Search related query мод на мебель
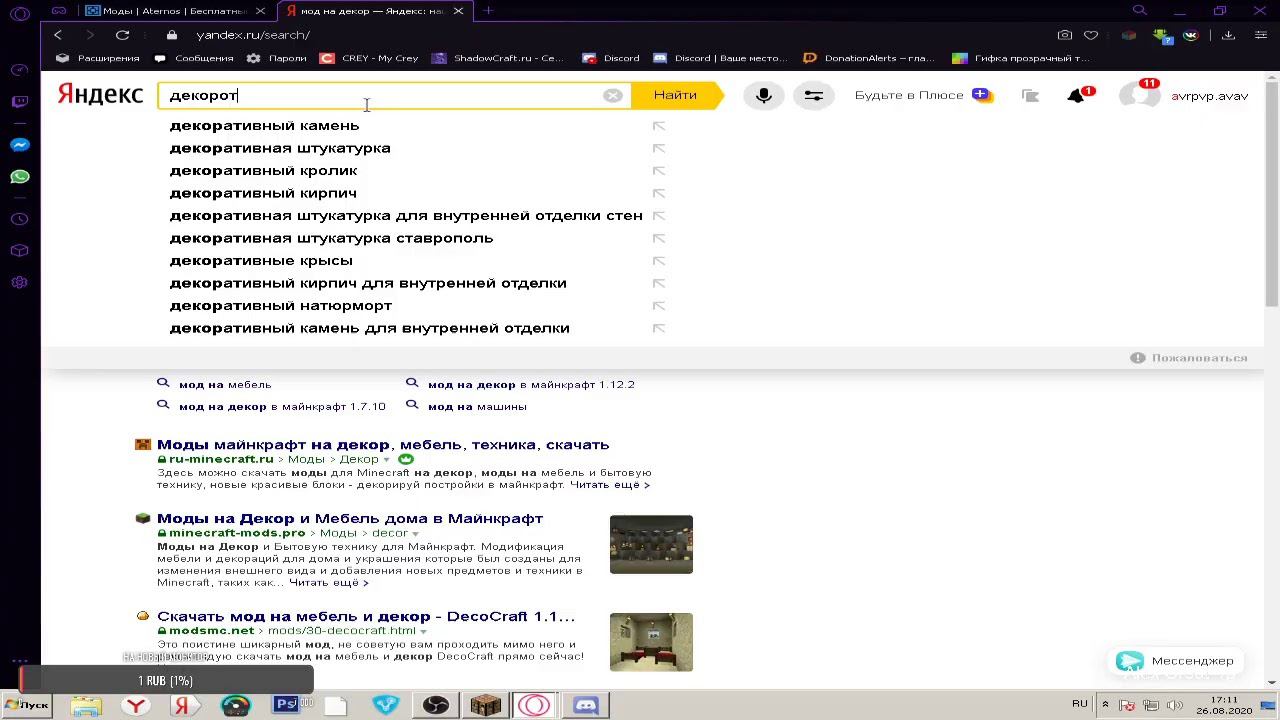Image resolution: width=1280 pixels, height=720 pixels. tap(225, 384)
